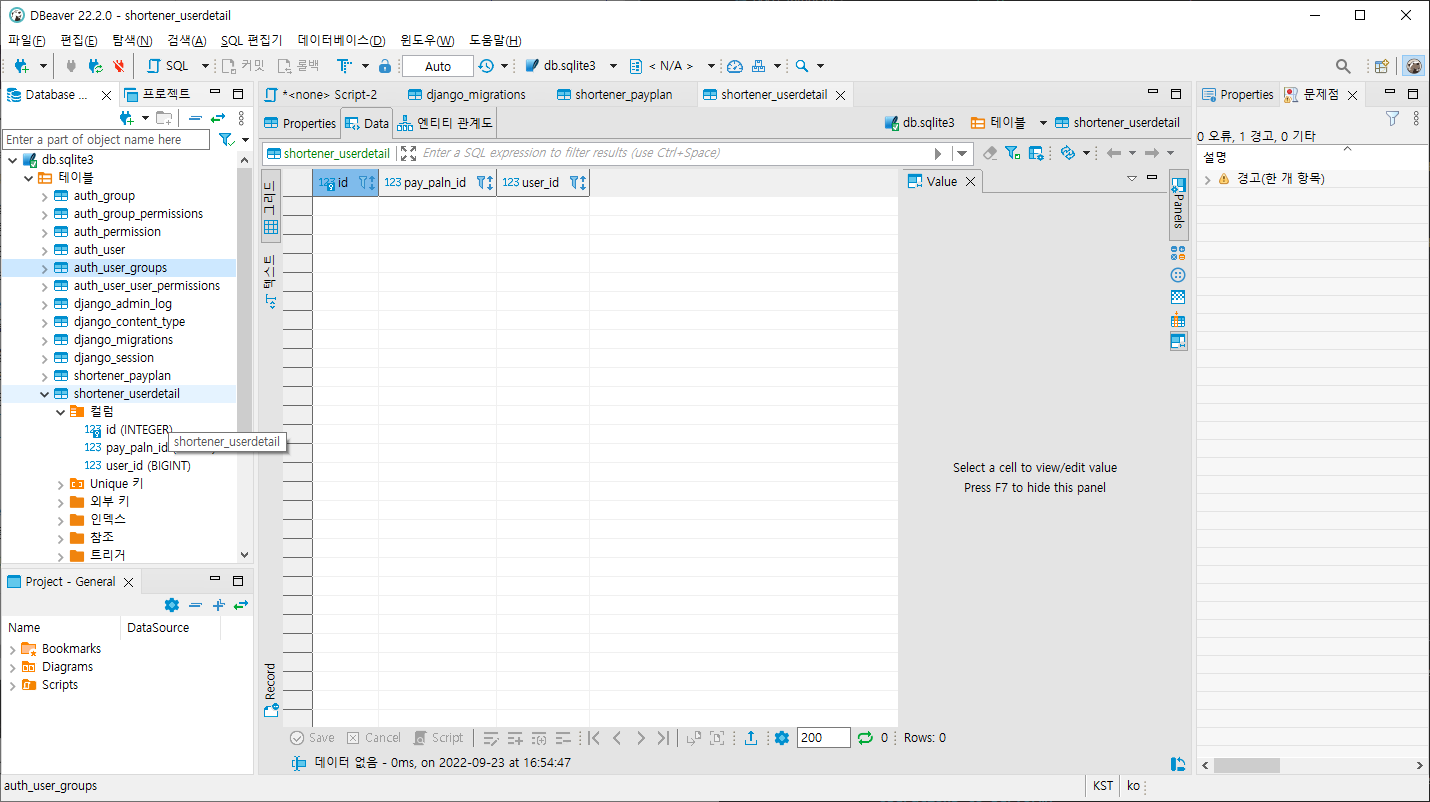Click the New Database Connection plug icon in main toolbar
Viewport: 1430px width, 802px height.
click(x=21, y=66)
